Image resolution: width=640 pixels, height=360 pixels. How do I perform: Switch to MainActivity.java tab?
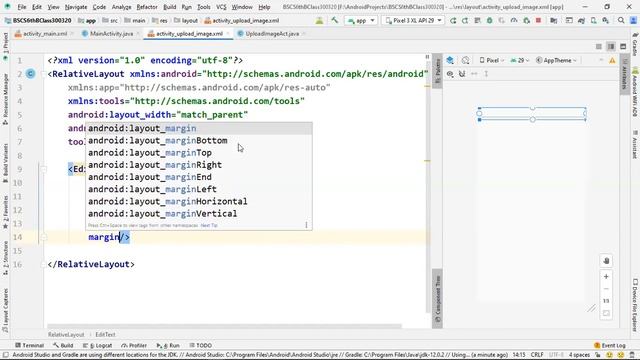click(111, 33)
